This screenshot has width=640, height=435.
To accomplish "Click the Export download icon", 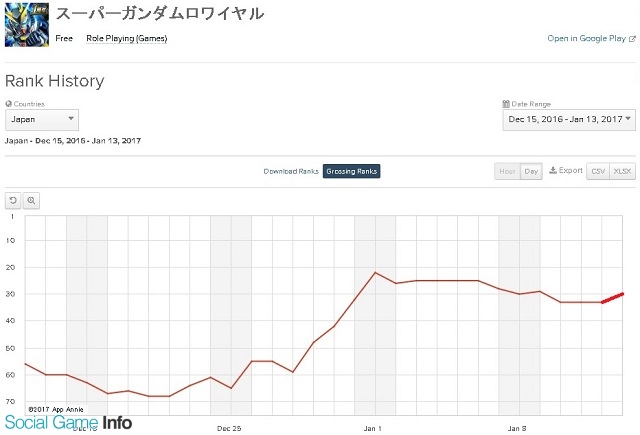I will point(553,170).
